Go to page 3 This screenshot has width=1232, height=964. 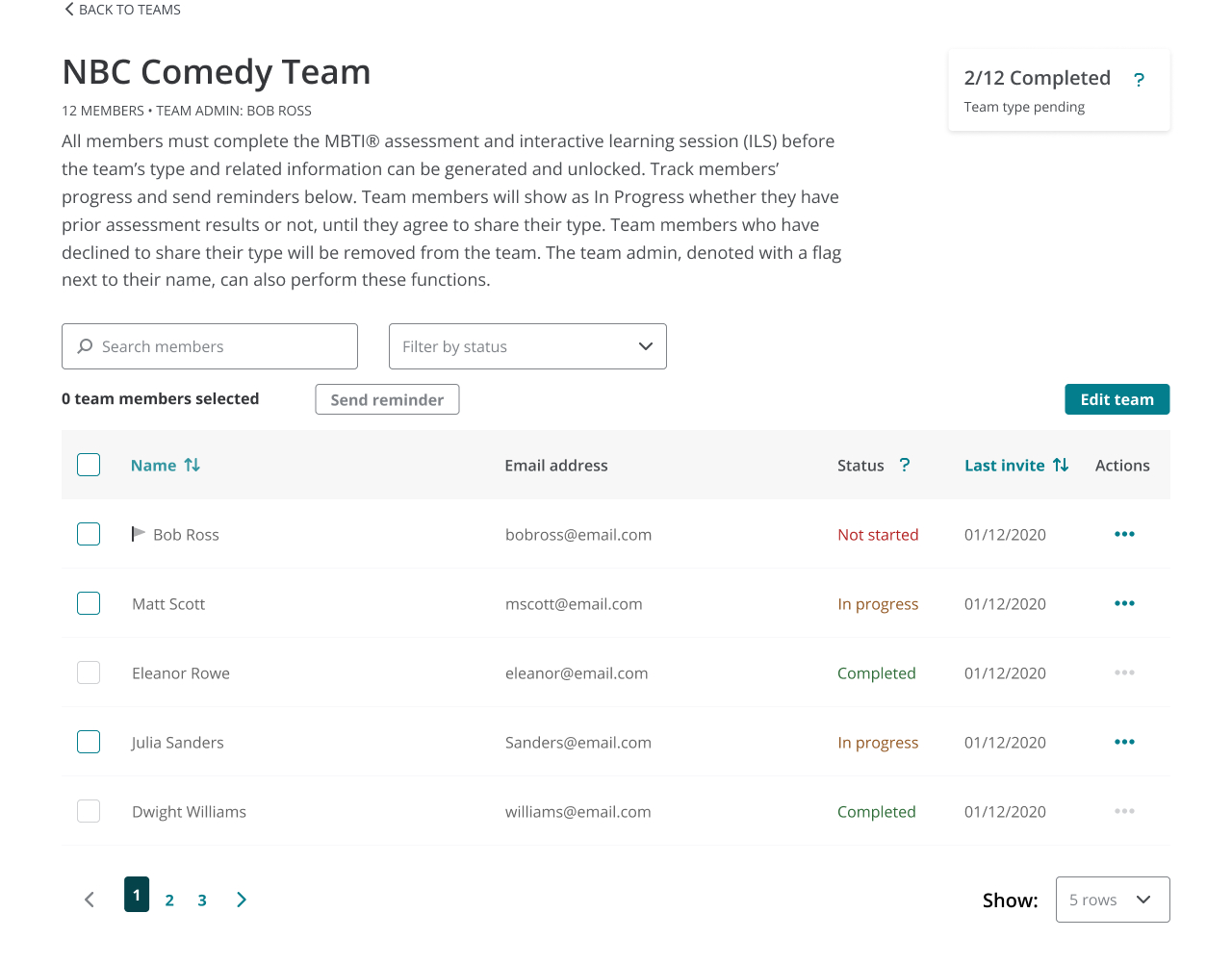click(202, 901)
